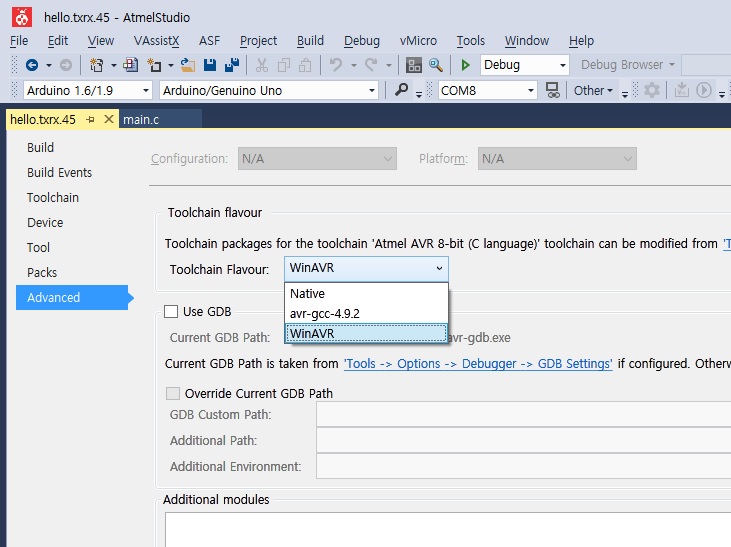Image resolution: width=731 pixels, height=547 pixels.
Task: Click the Save All icon
Action: 232,65
